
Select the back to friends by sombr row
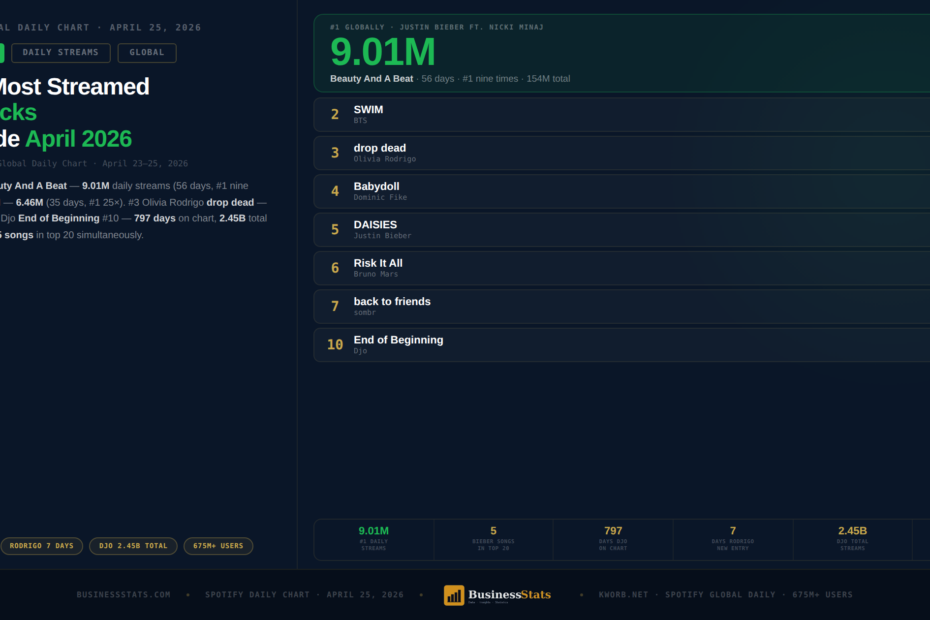(x=622, y=306)
